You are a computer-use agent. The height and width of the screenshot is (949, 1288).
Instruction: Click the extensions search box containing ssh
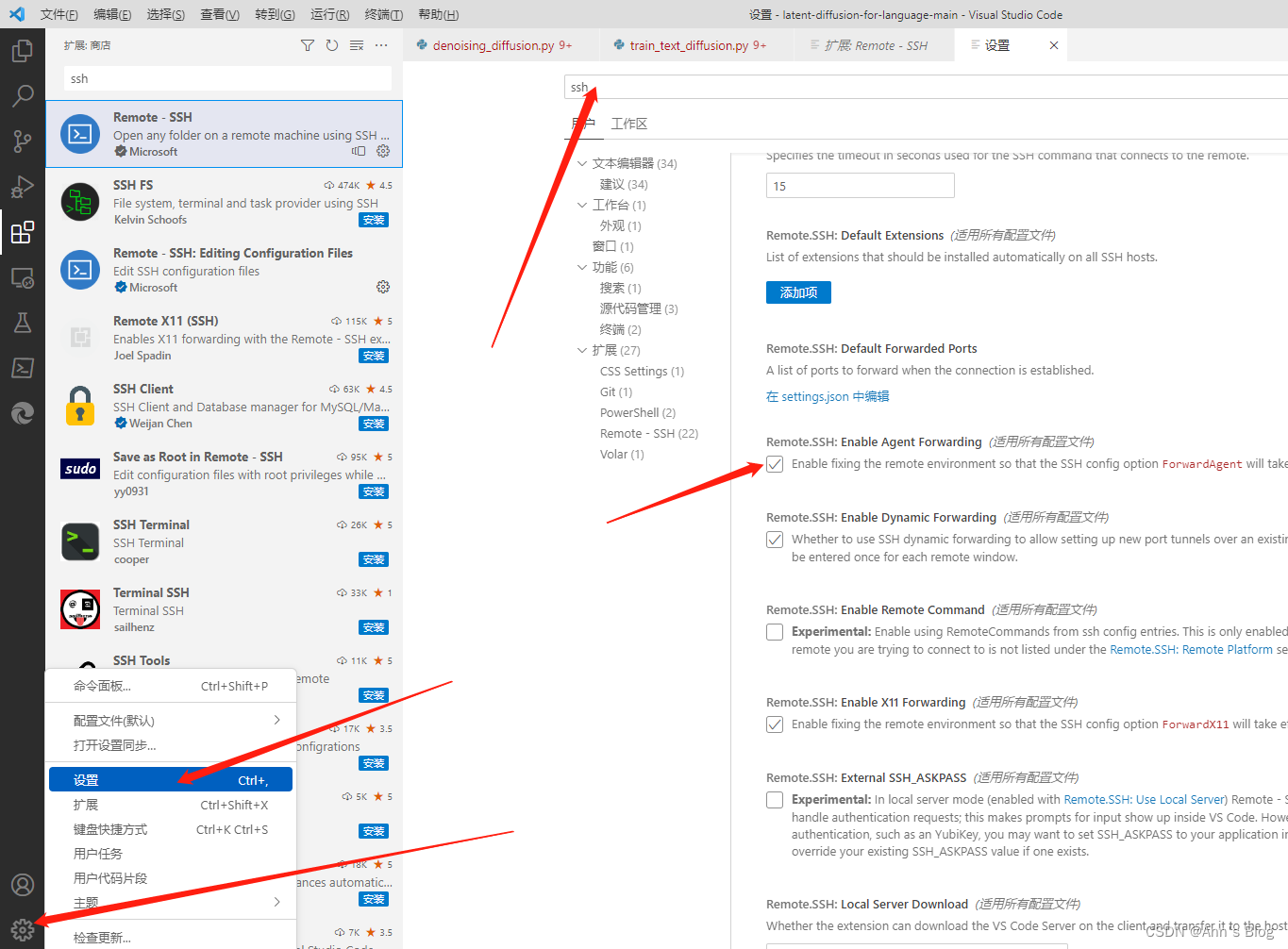tap(227, 78)
